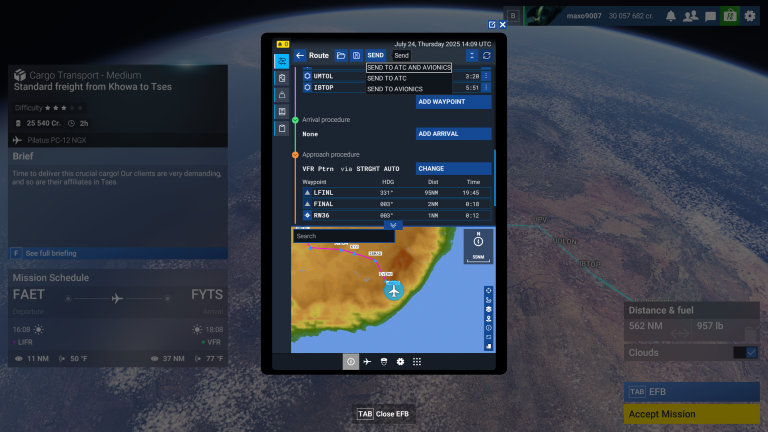Click the bottom map toolbar terrain icon
Viewport: 768px width, 432px height.
pyautogui.click(x=488, y=346)
